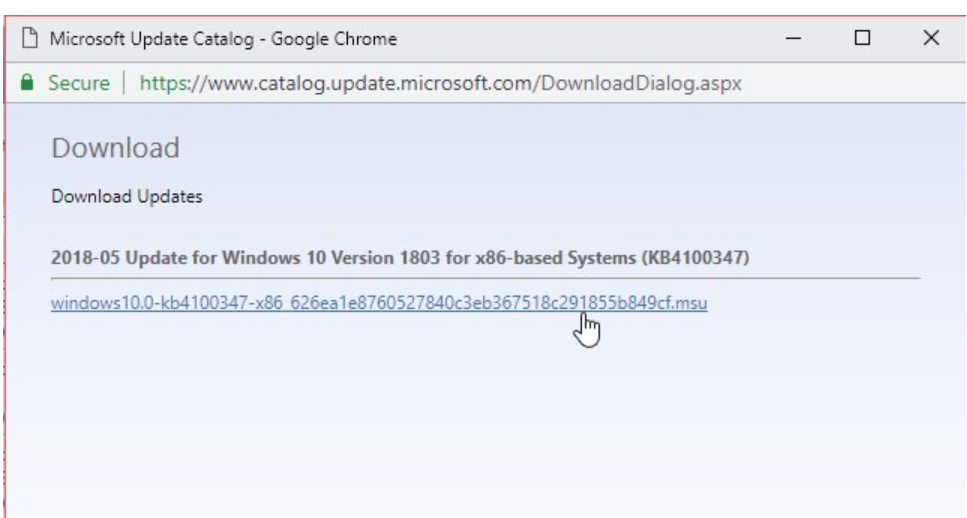Click the window title 'Microsoft Update Catalog - Google Chrome'
Viewport: 967px width, 518px height.
coord(223,39)
